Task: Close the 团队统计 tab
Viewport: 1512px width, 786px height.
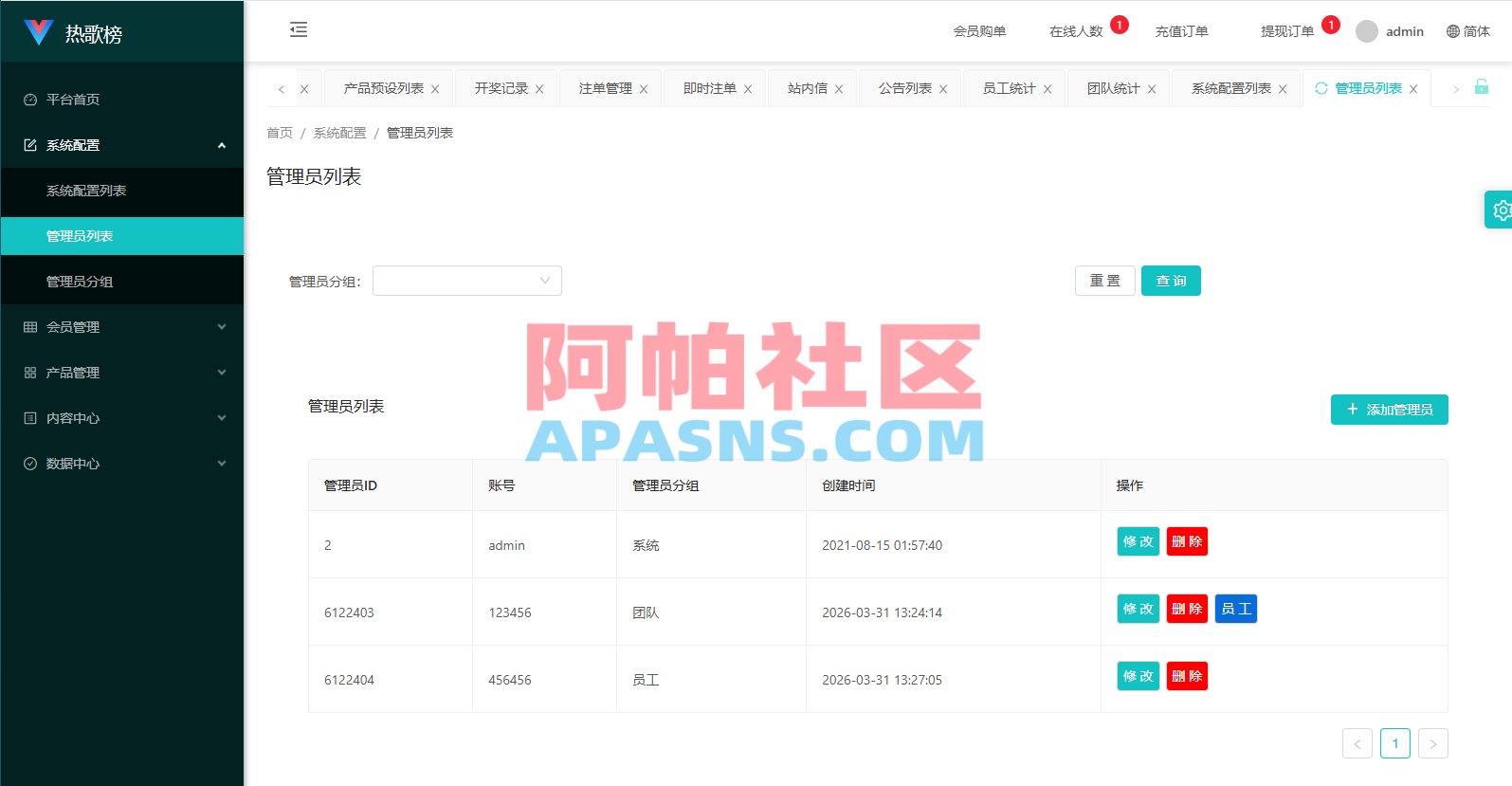Action: [1152, 89]
